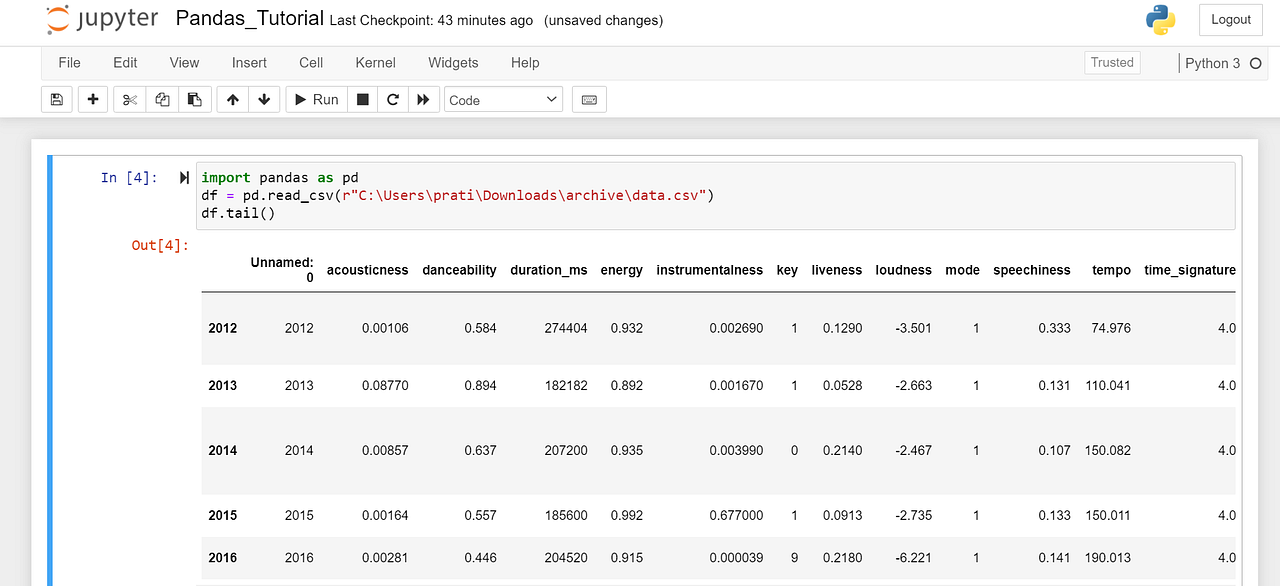This screenshot has width=1280, height=586.
Task: Paste cell from clipboard
Action: click(x=195, y=99)
